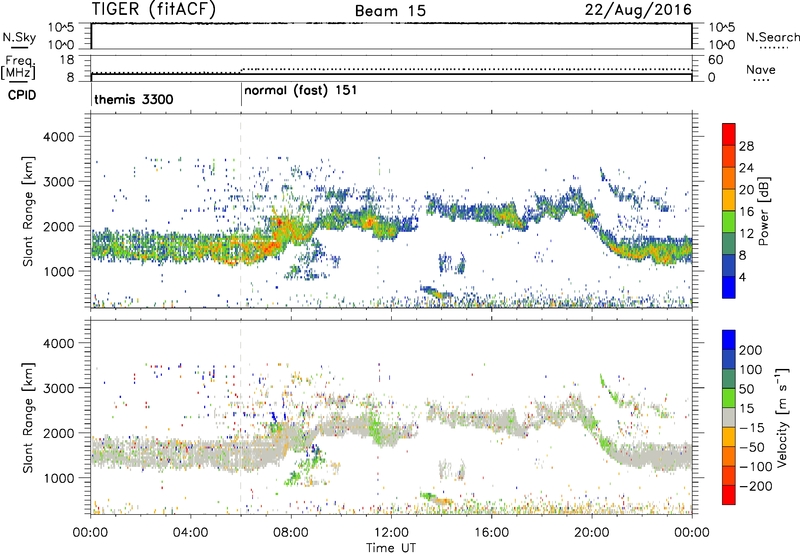Click the 'Nave' legend label

coord(761,69)
